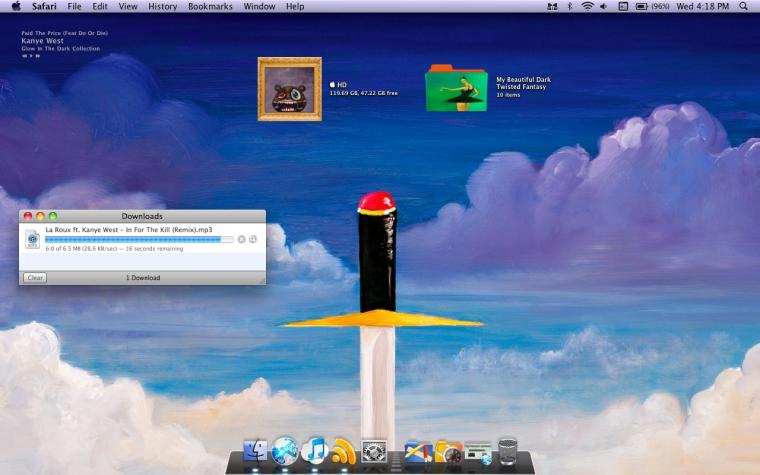Image resolution: width=760 pixels, height=475 pixels.
Task: Open the volume speaker icon in menu bar
Action: coord(603,6)
